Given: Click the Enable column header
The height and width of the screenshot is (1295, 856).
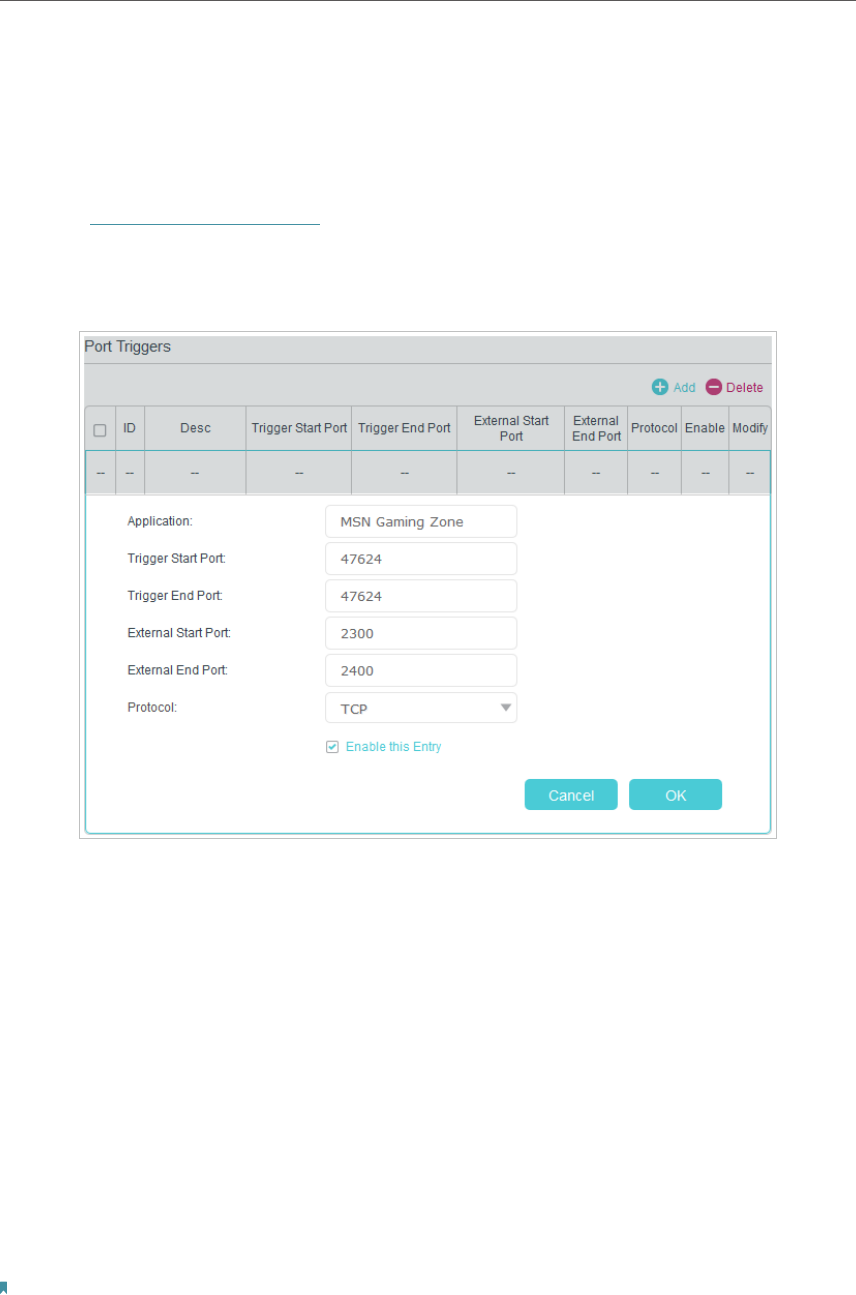Looking at the screenshot, I should coord(705,428).
